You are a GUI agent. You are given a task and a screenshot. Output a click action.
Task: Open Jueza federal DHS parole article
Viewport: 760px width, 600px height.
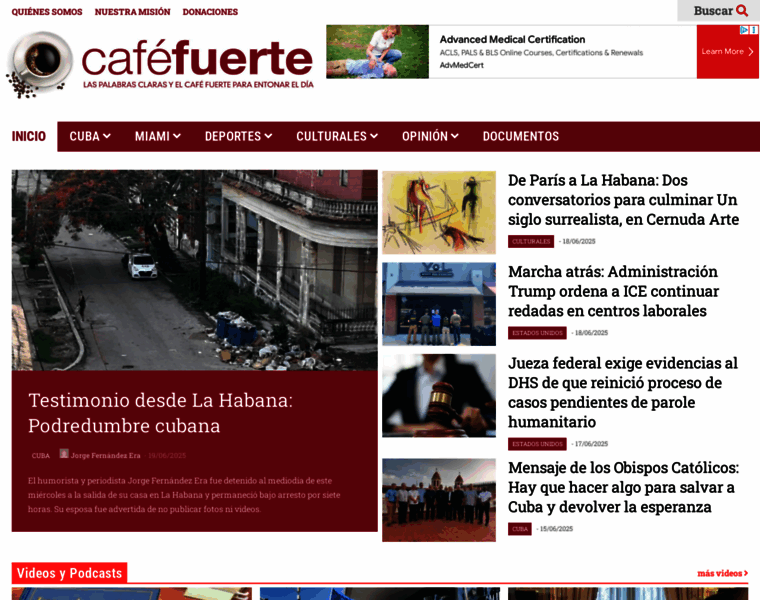623,393
